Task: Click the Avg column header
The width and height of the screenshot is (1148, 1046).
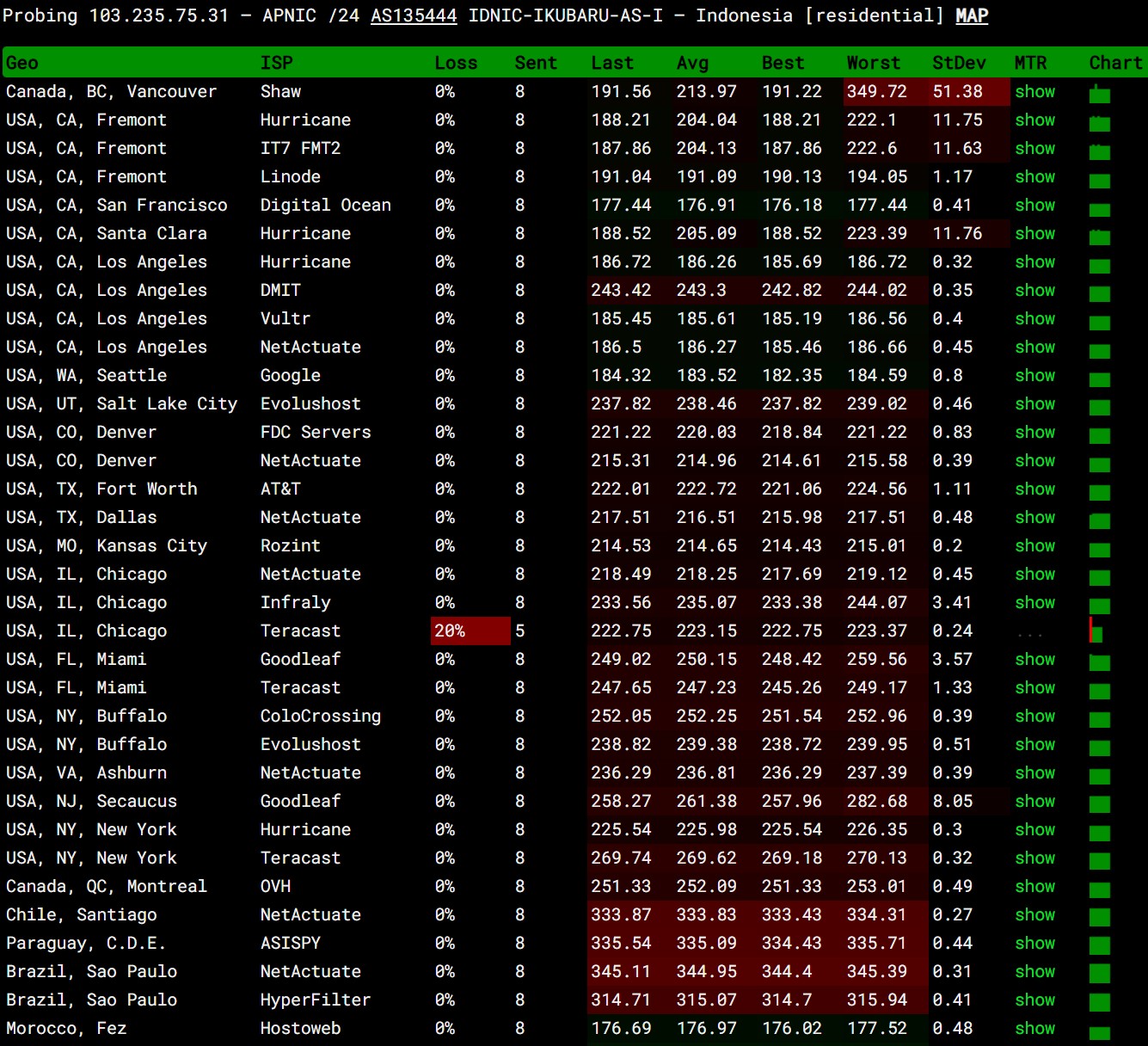Action: (x=692, y=63)
